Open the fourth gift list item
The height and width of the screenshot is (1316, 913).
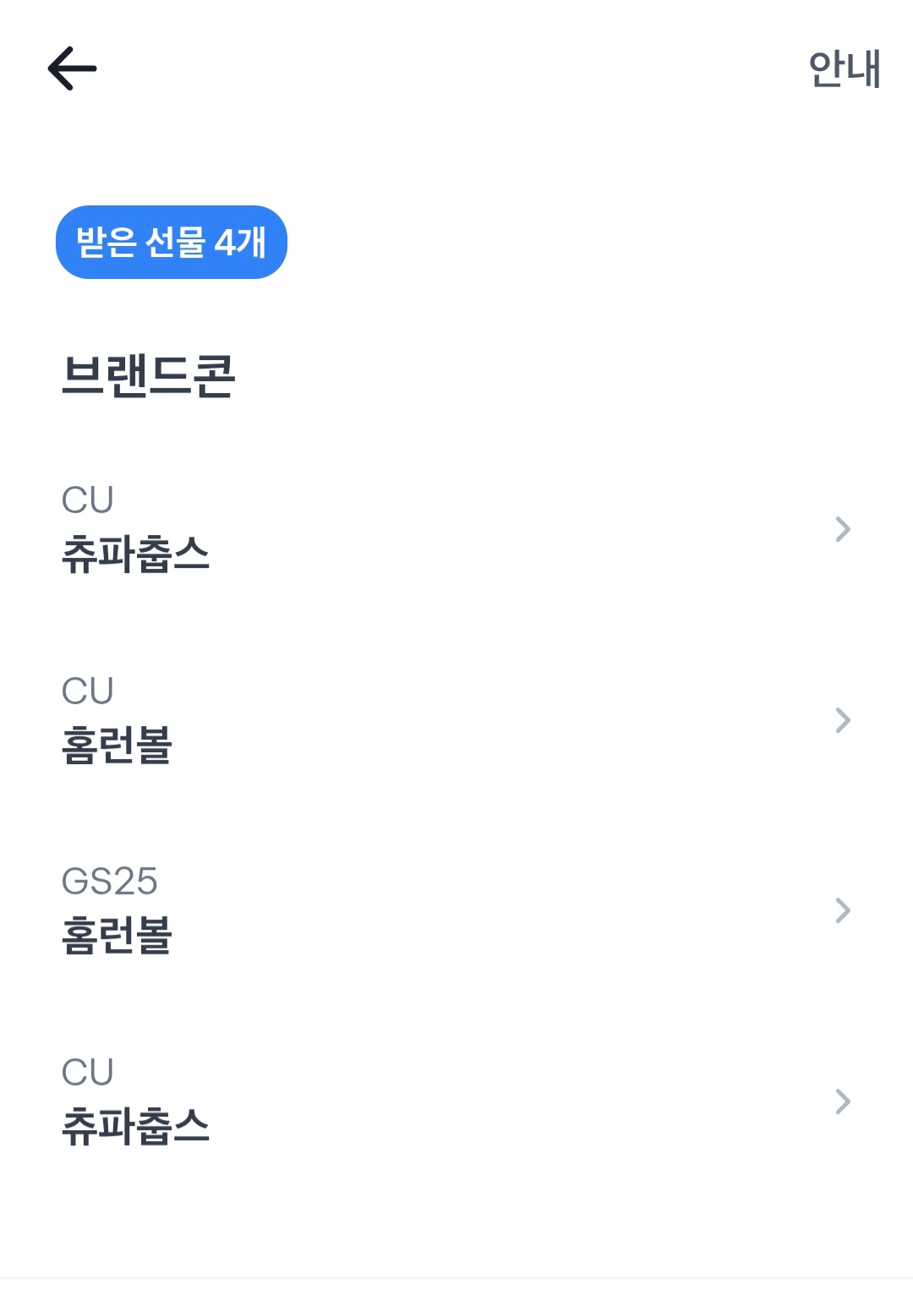pyautogui.click(x=456, y=1101)
